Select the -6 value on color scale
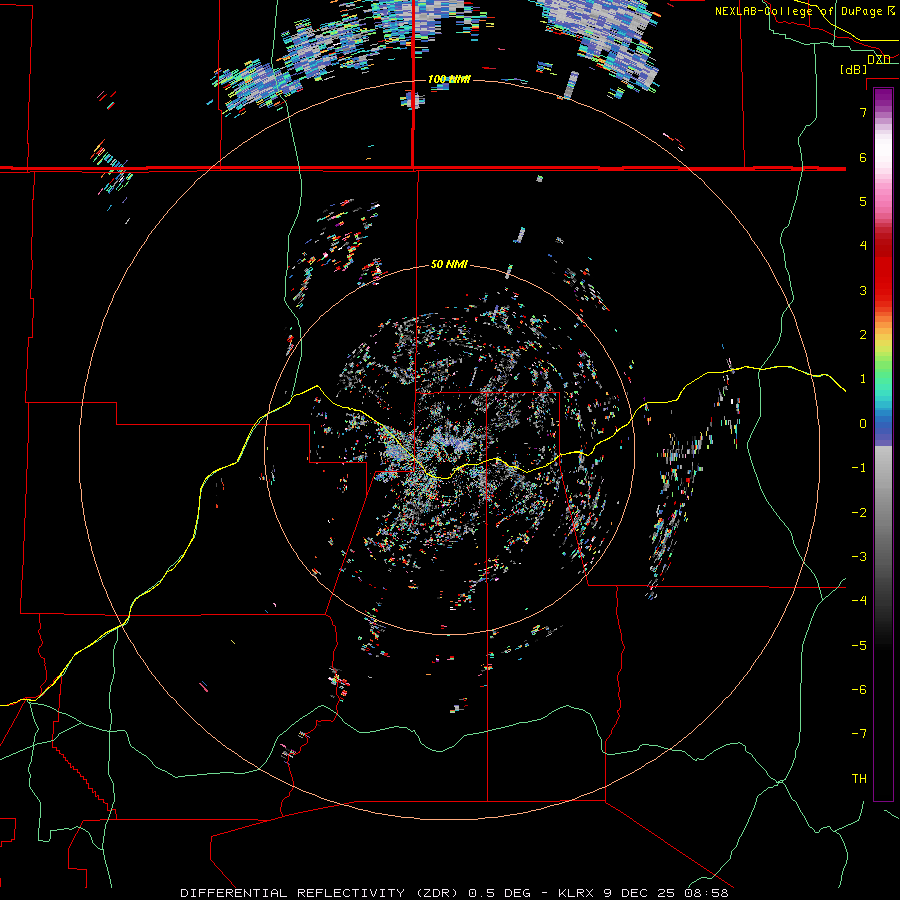The height and width of the screenshot is (900, 900). tap(859, 690)
